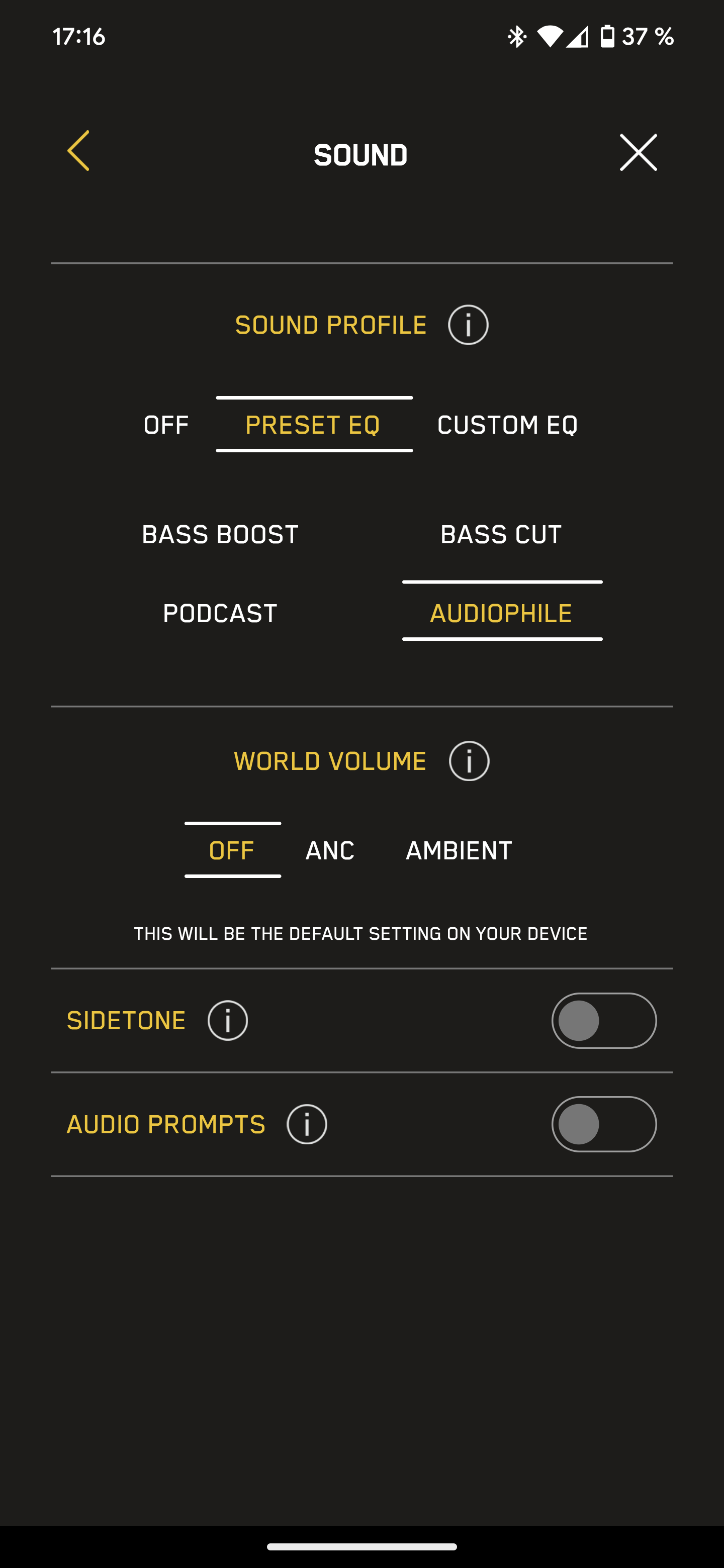
Task: Select the Preset EQ tab
Action: pos(313,425)
